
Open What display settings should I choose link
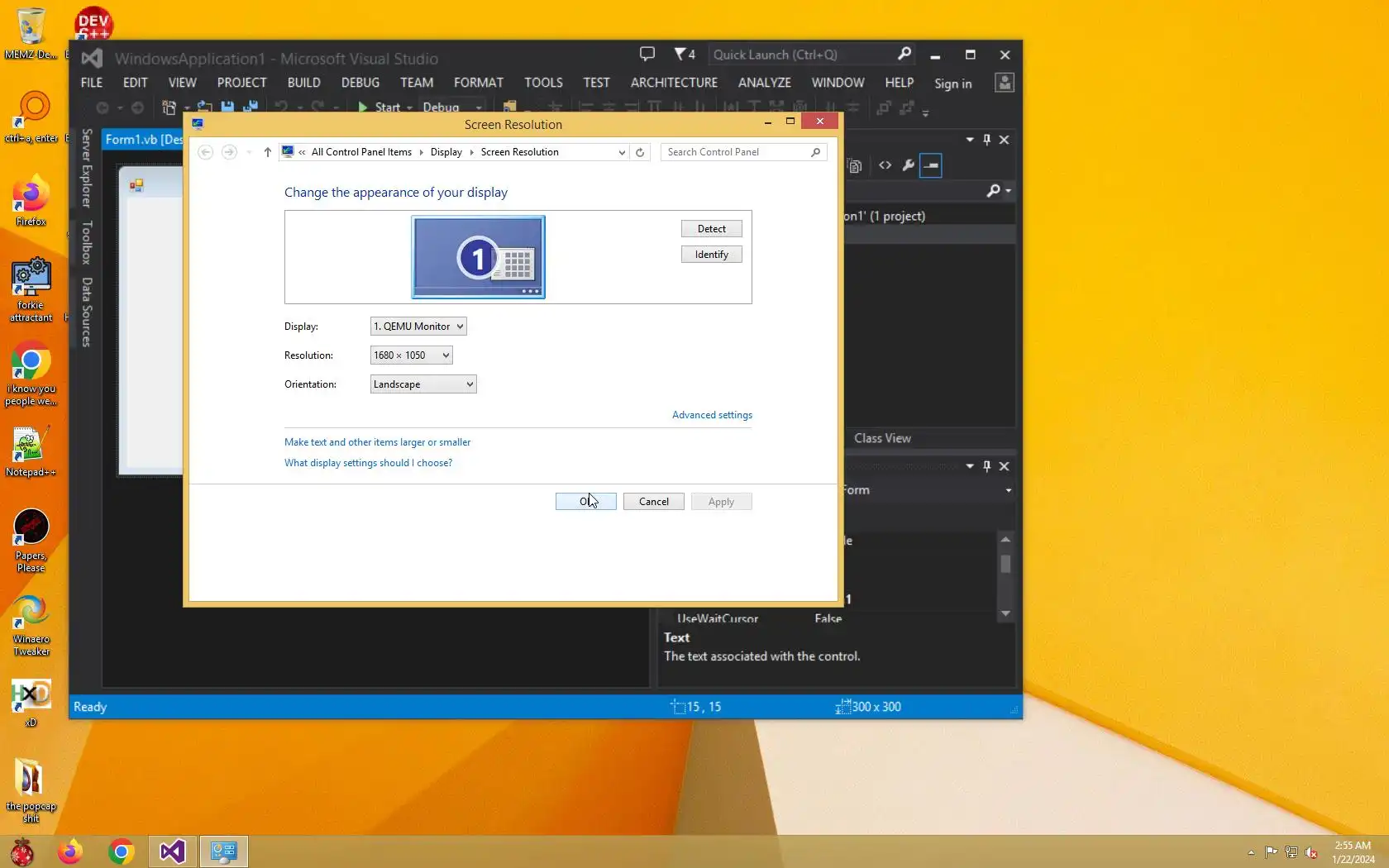pos(368,463)
